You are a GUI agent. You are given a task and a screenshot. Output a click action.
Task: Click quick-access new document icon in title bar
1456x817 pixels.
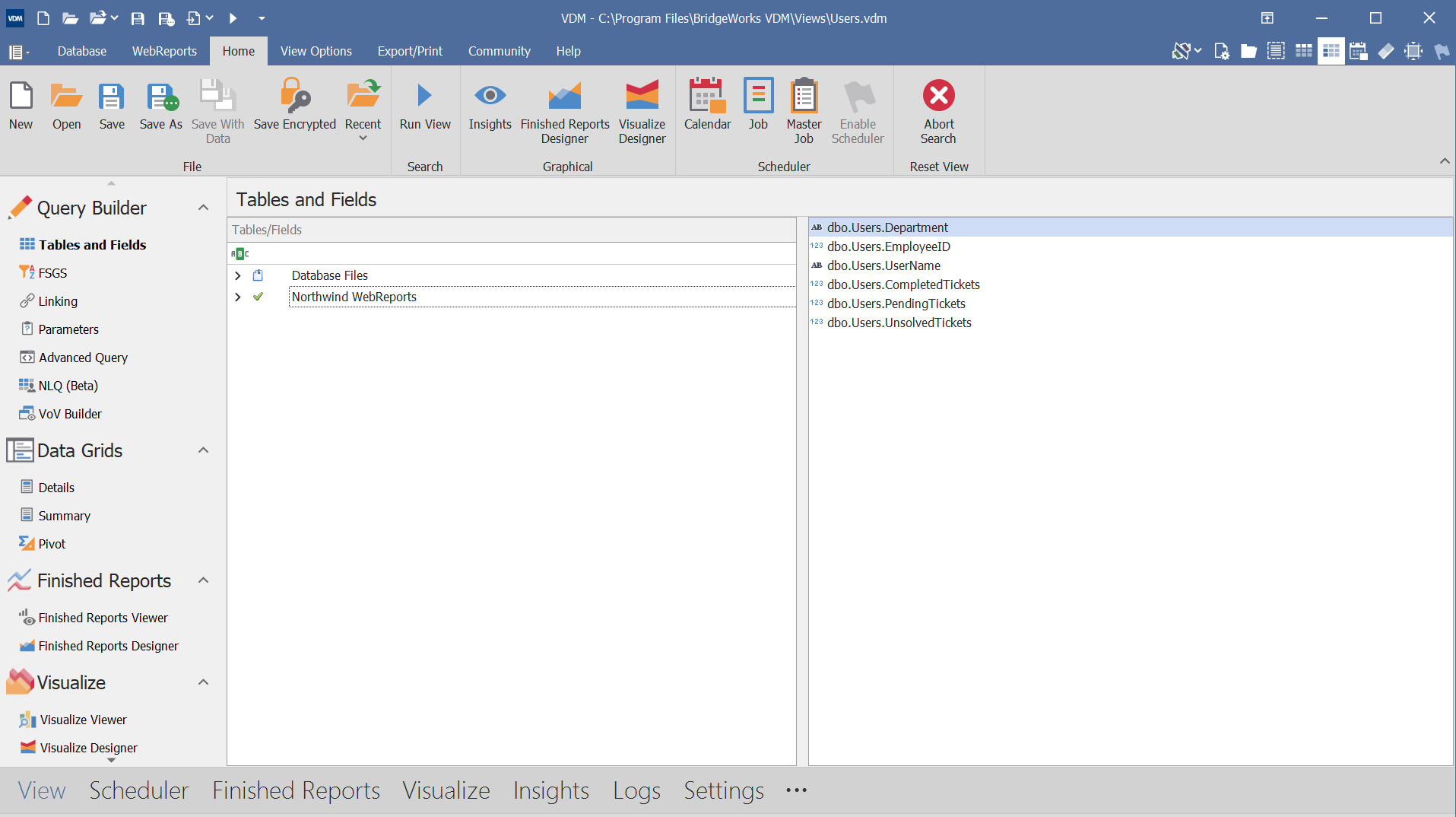click(x=43, y=18)
